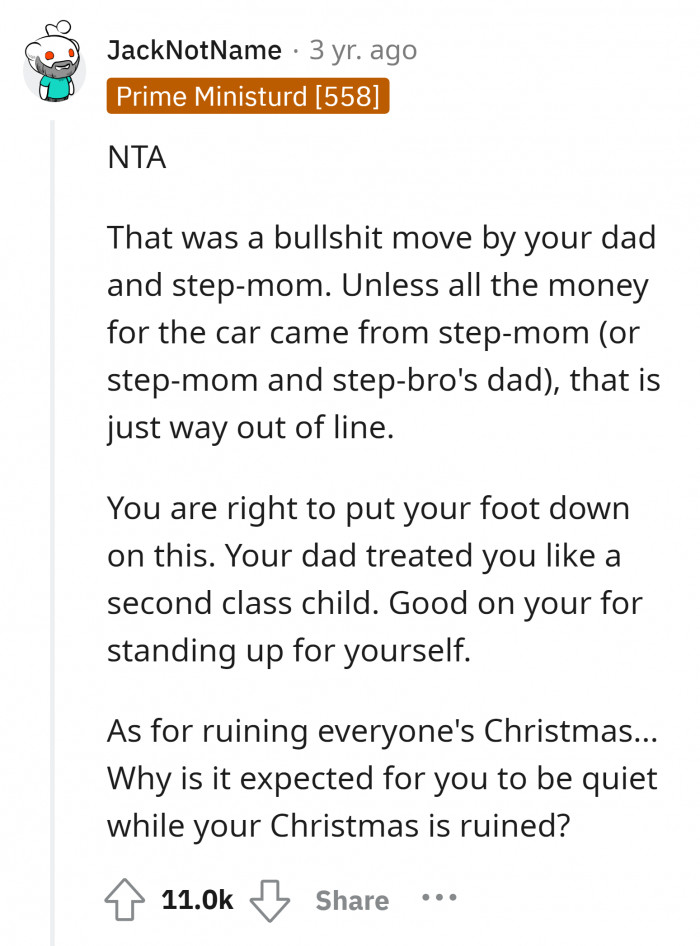700x946 pixels.
Task: Open the three-dot more options menu
Action: click(x=439, y=897)
